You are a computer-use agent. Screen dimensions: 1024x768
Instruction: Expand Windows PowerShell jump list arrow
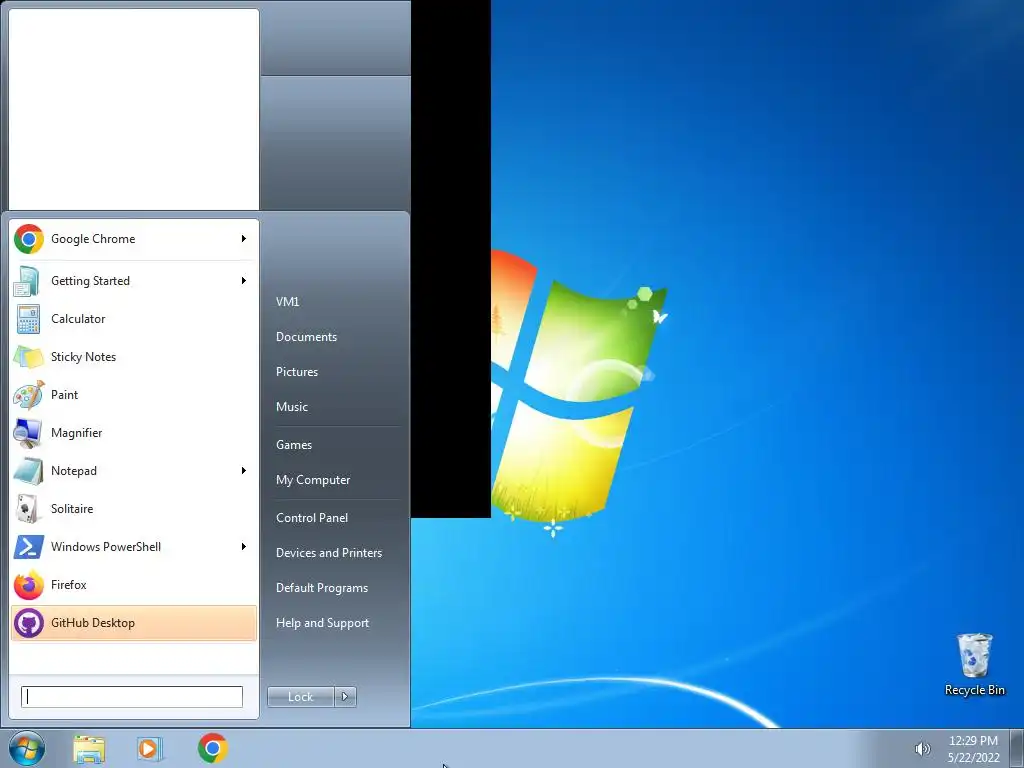point(244,547)
